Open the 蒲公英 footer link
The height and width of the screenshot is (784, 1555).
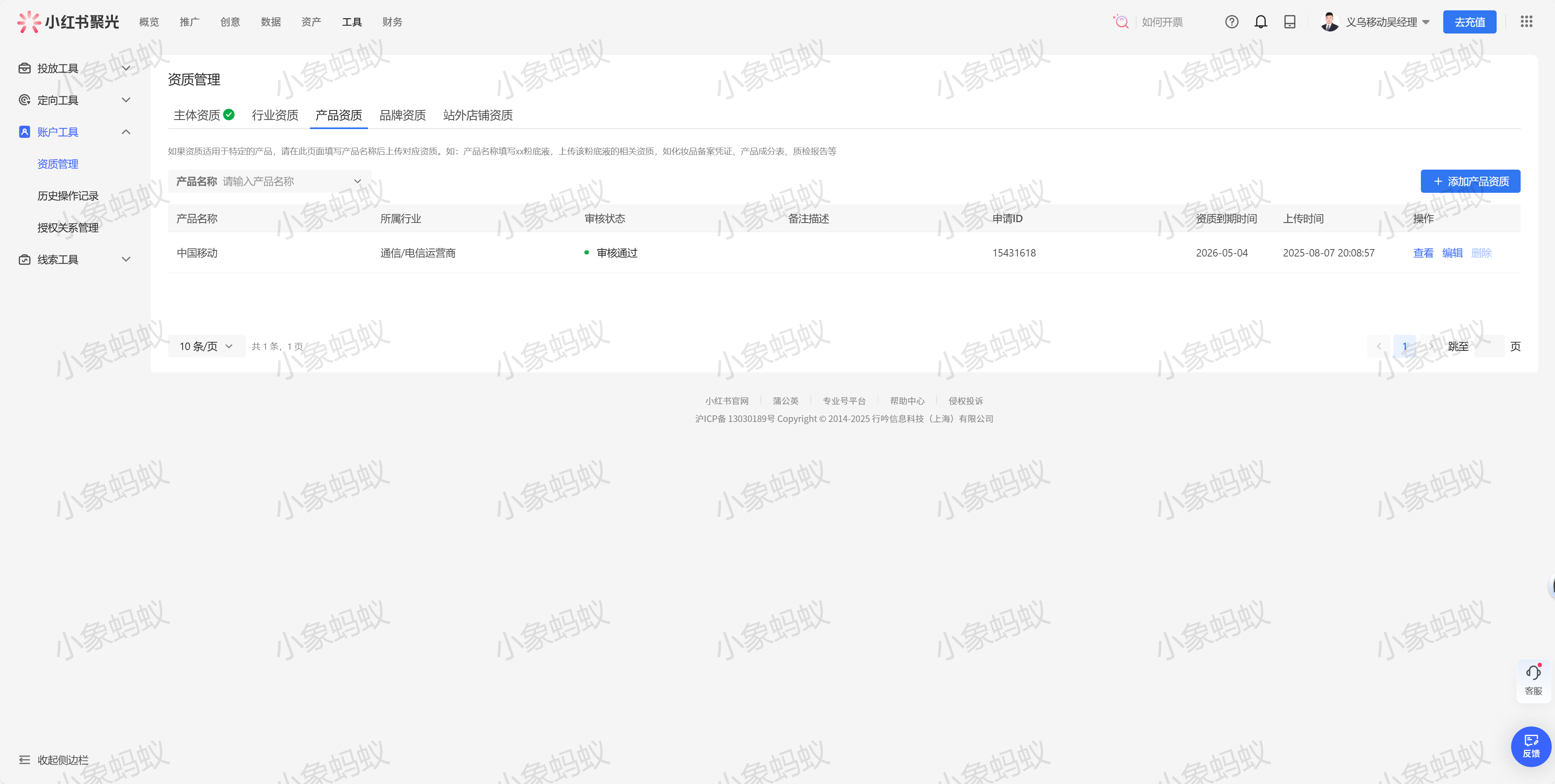785,401
